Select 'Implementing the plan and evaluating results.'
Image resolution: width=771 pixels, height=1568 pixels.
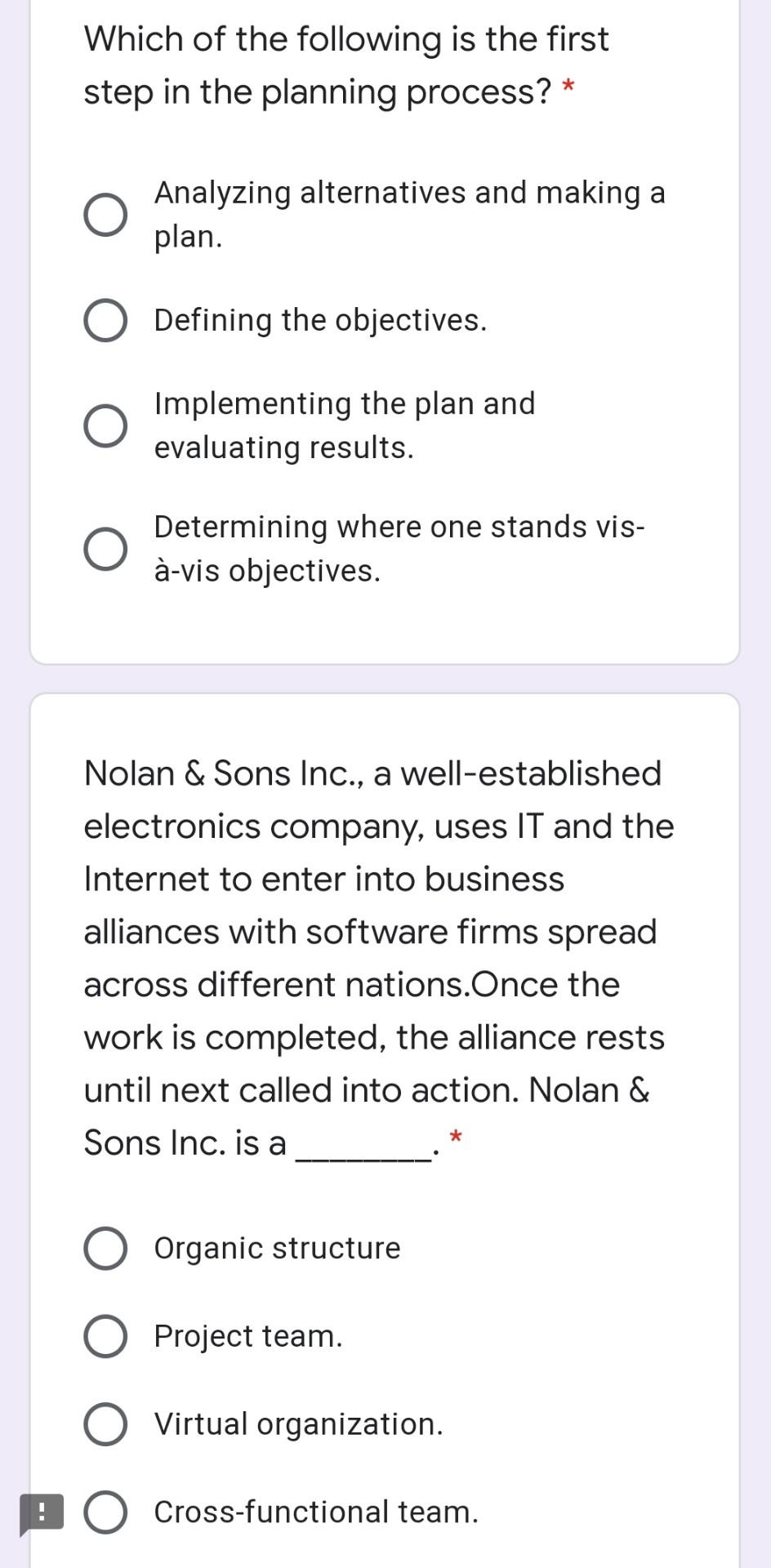pyautogui.click(x=105, y=425)
